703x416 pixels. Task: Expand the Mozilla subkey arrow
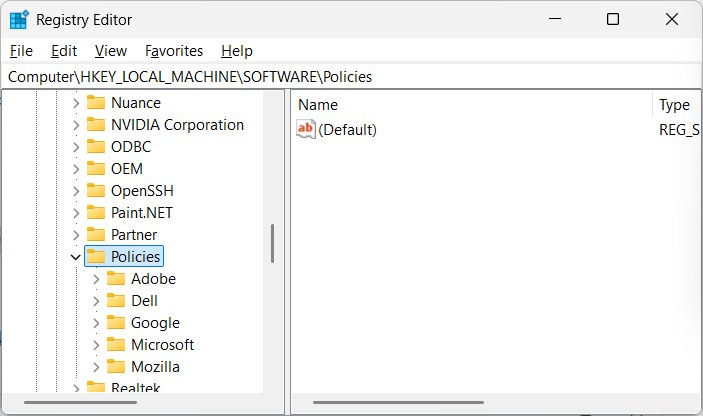pyautogui.click(x=96, y=367)
